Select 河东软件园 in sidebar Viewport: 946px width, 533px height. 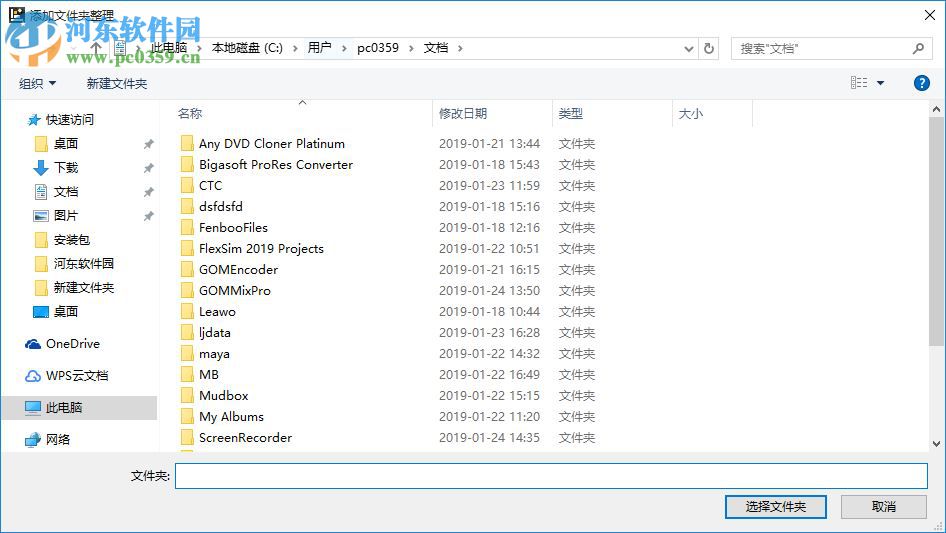point(83,264)
